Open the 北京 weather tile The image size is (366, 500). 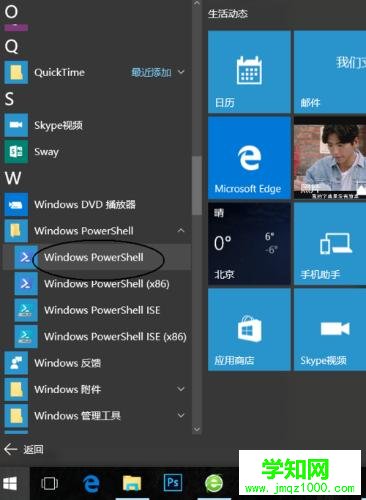click(249, 244)
